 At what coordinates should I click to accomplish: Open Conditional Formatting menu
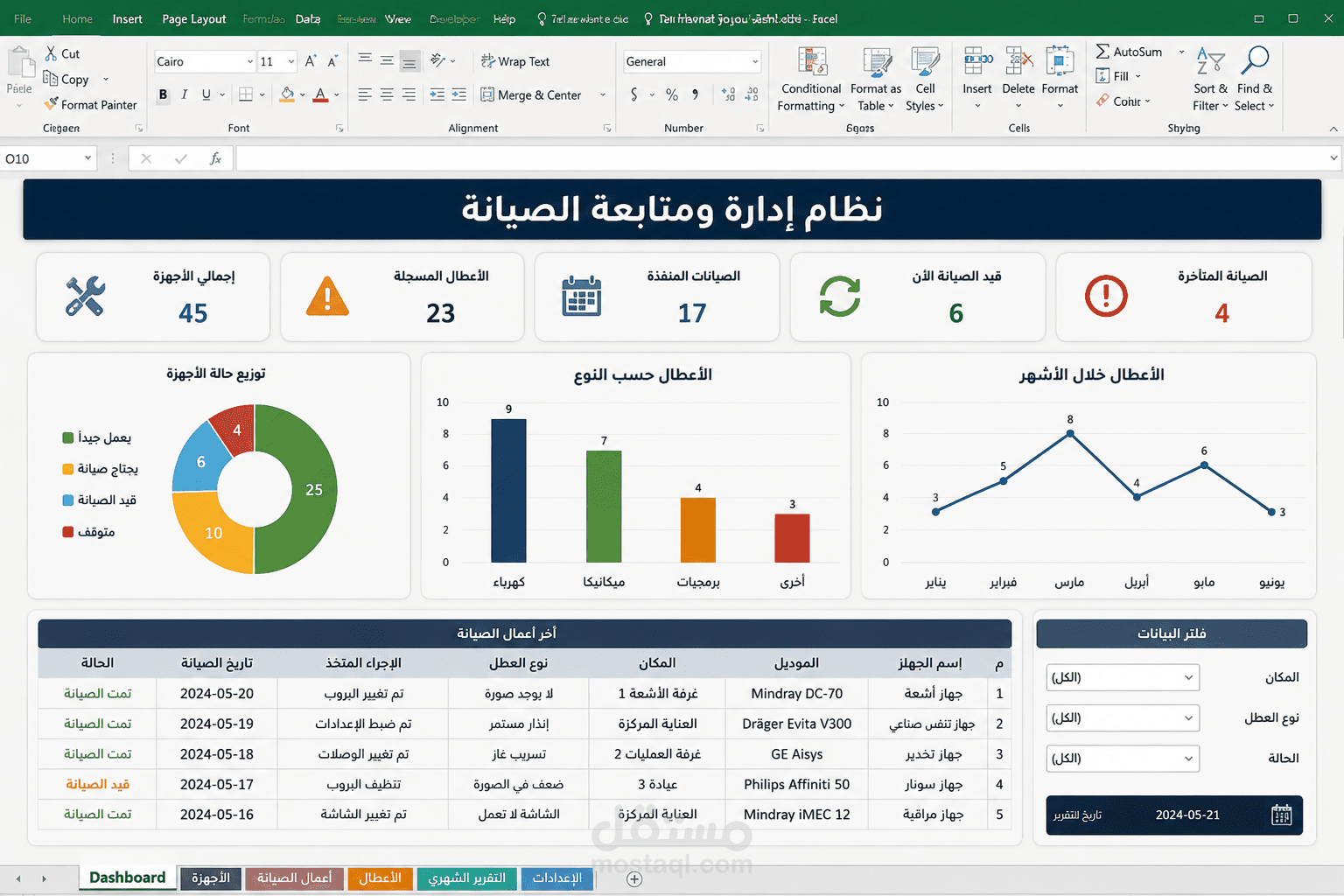coord(811,80)
